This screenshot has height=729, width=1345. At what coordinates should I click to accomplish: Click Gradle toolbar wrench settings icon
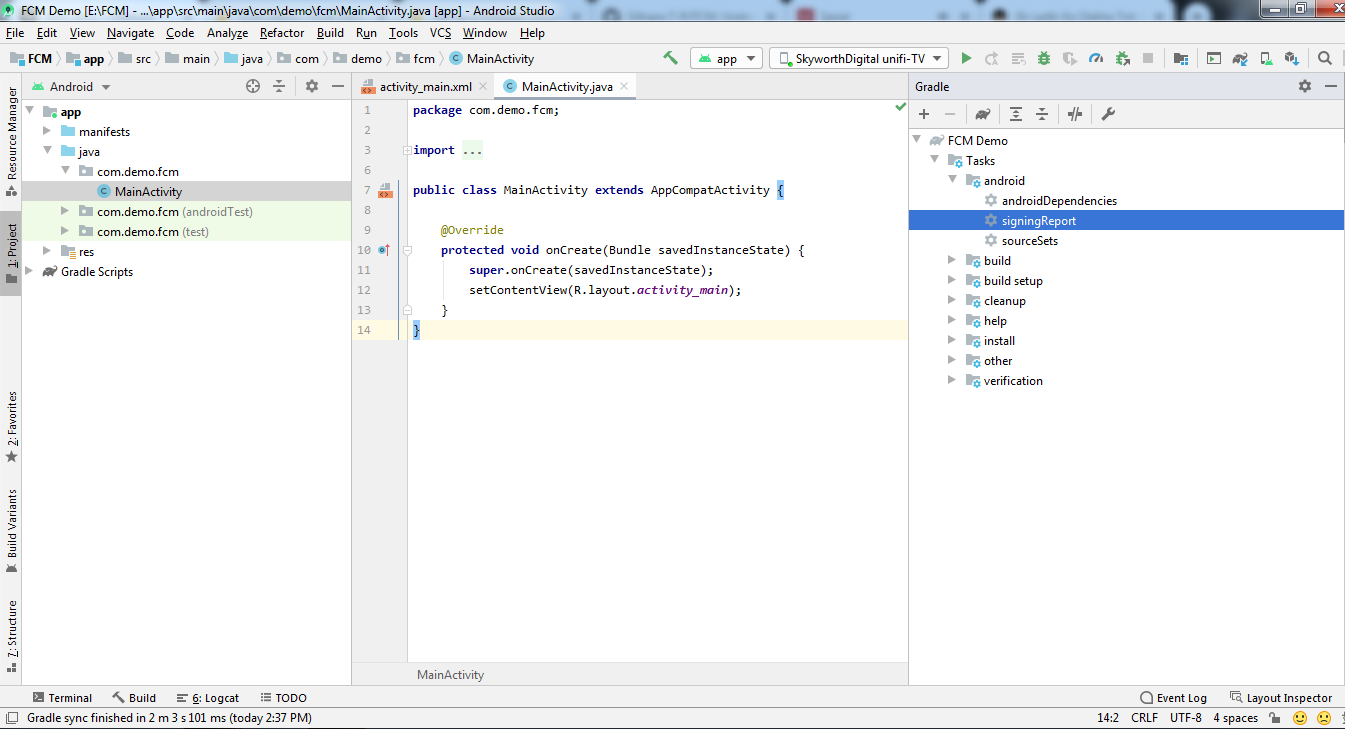(x=1108, y=114)
